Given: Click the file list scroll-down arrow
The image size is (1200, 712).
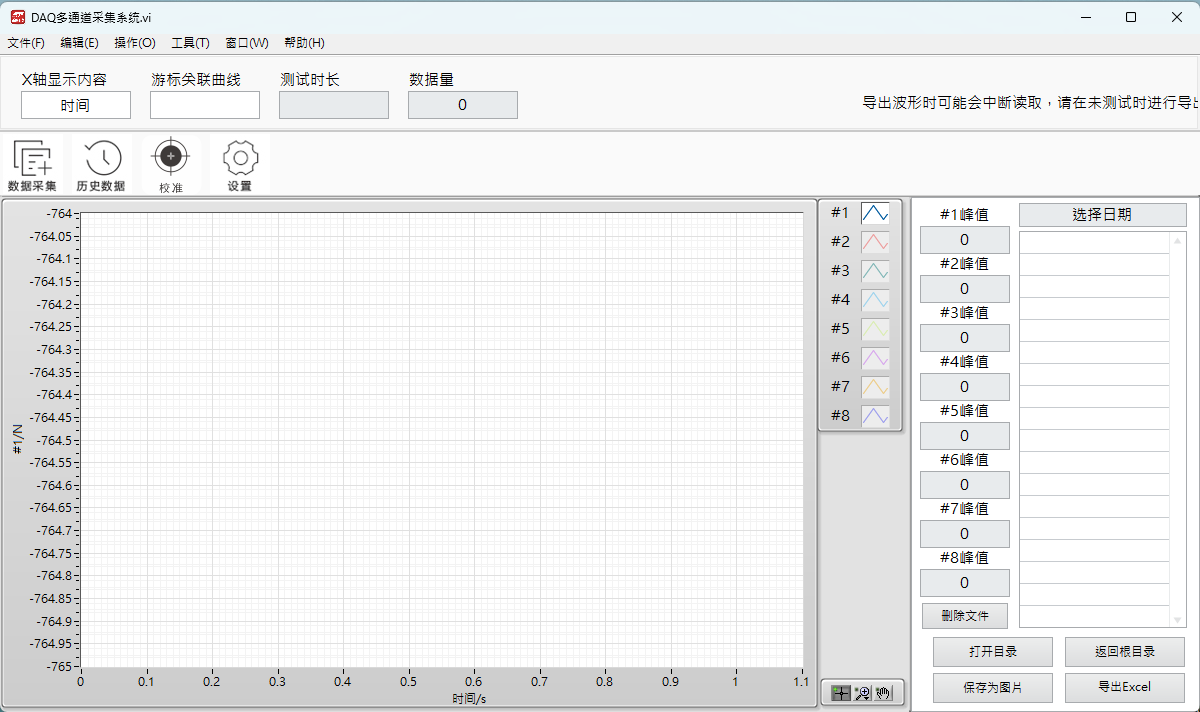Looking at the screenshot, I should (1178, 620).
